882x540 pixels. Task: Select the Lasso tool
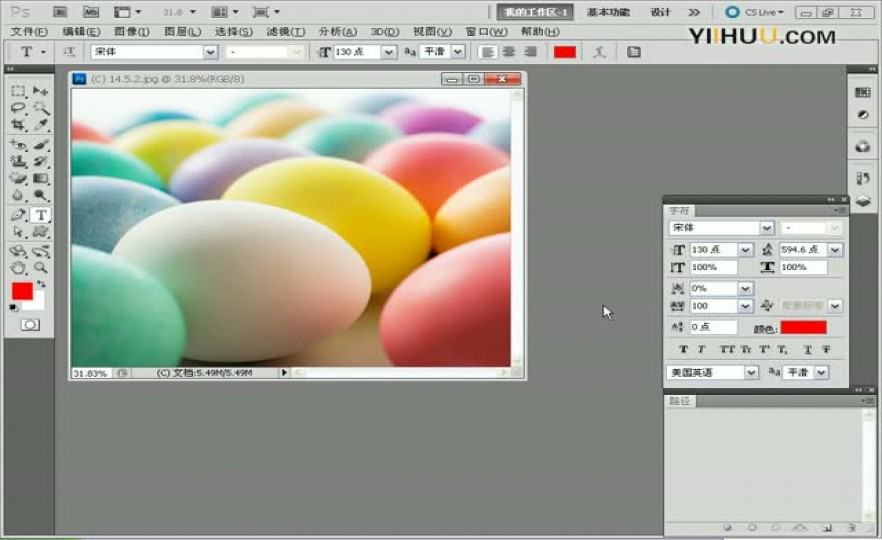coord(19,107)
